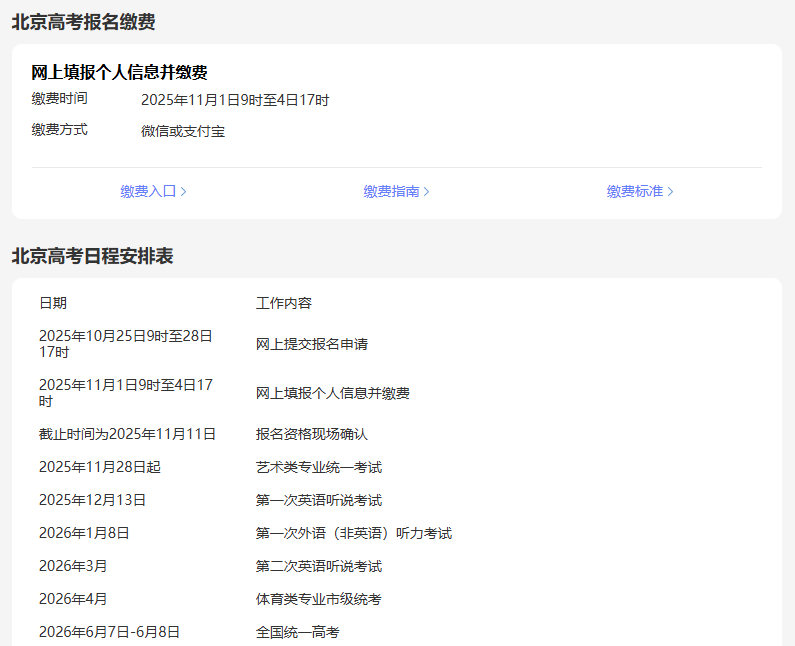Click the 缴费时间 label

pos(59,99)
